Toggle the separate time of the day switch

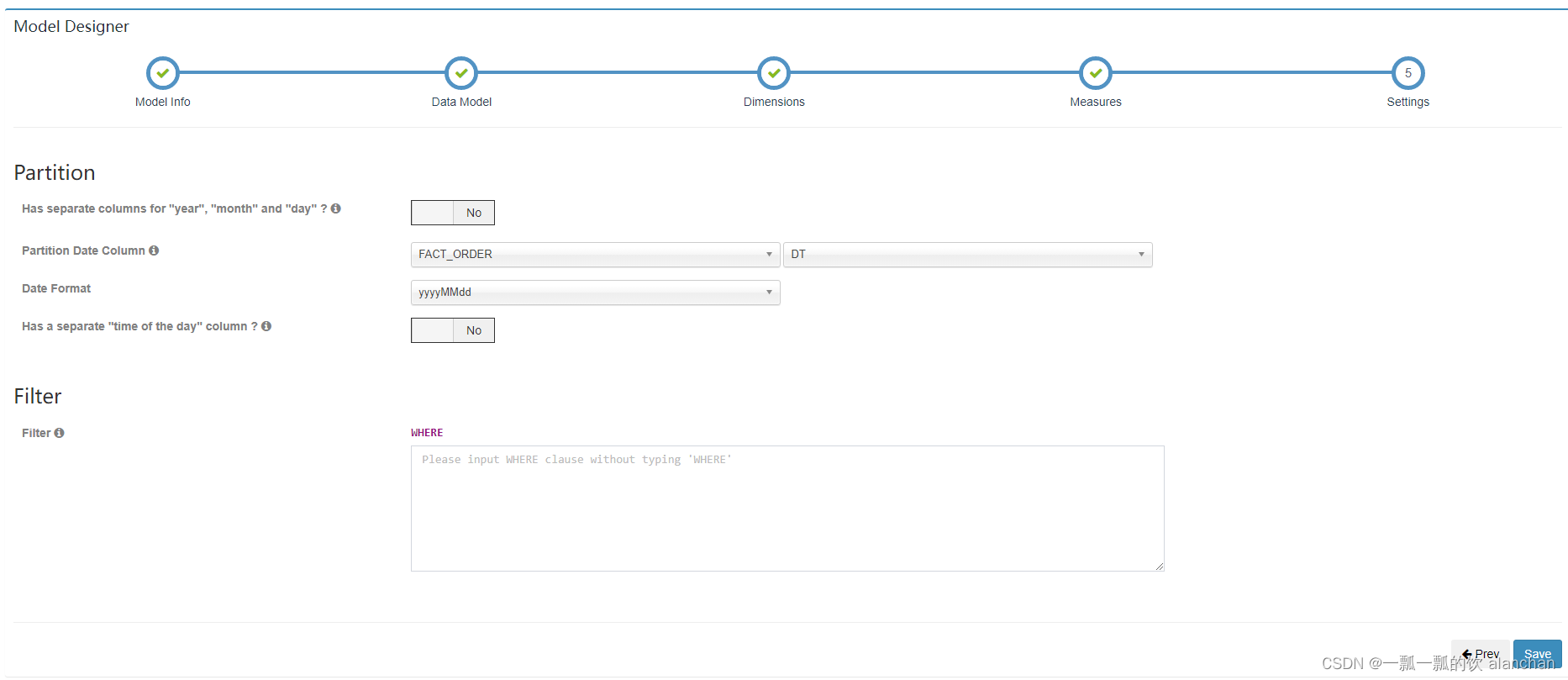(453, 330)
